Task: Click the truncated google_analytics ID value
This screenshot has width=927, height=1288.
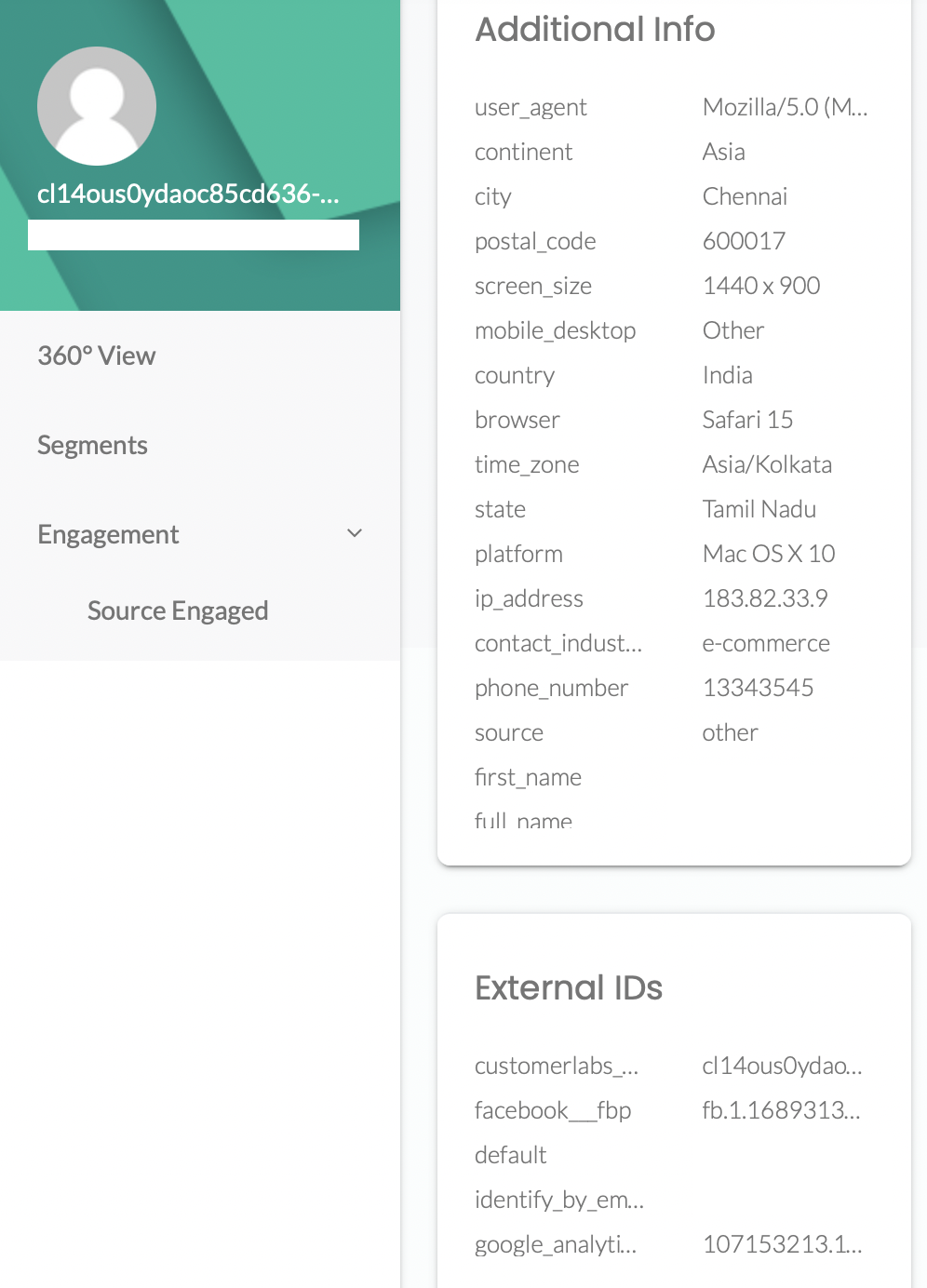Action: click(782, 1244)
